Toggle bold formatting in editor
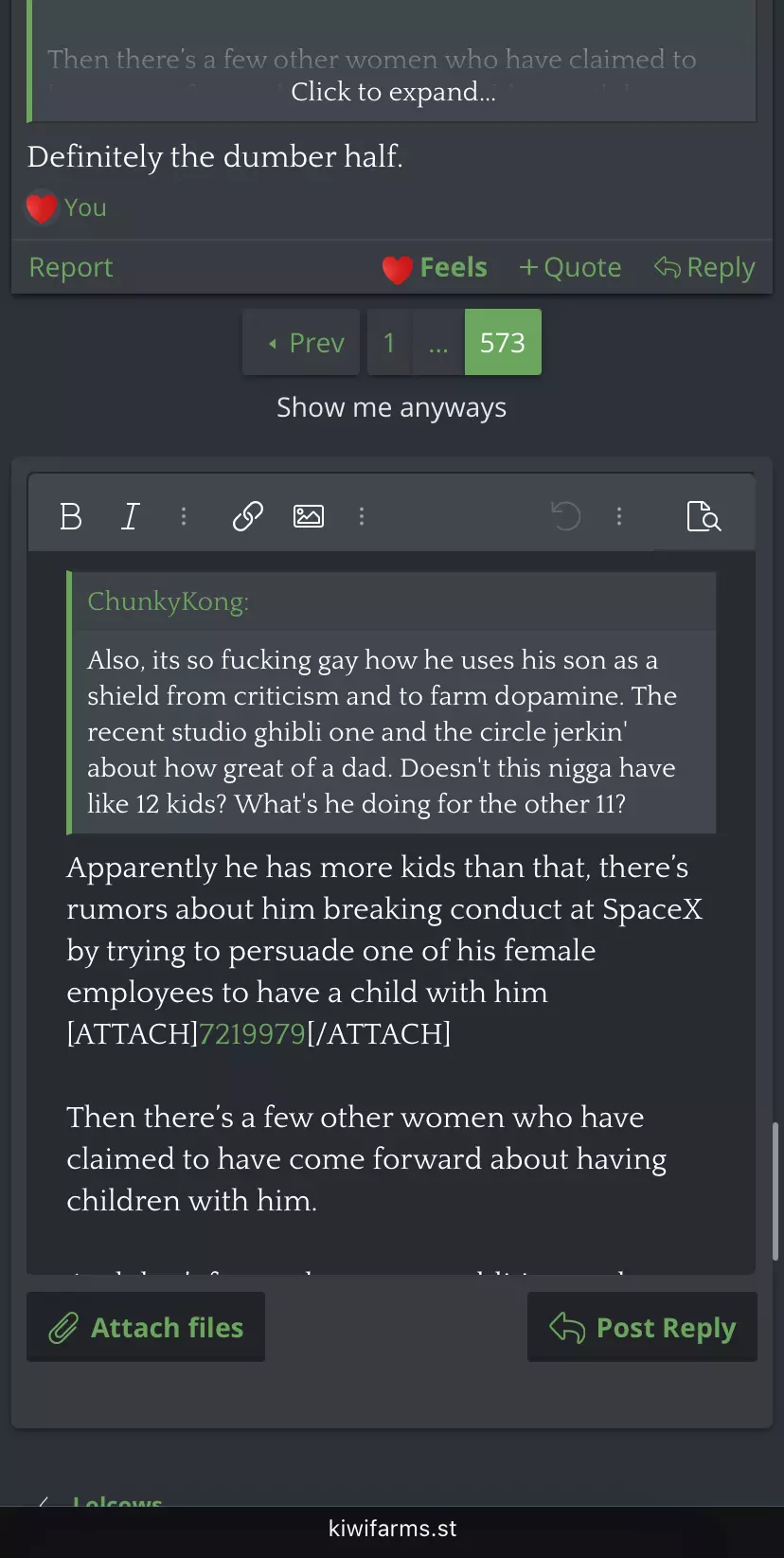The height and width of the screenshot is (1558, 784). pyautogui.click(x=71, y=516)
